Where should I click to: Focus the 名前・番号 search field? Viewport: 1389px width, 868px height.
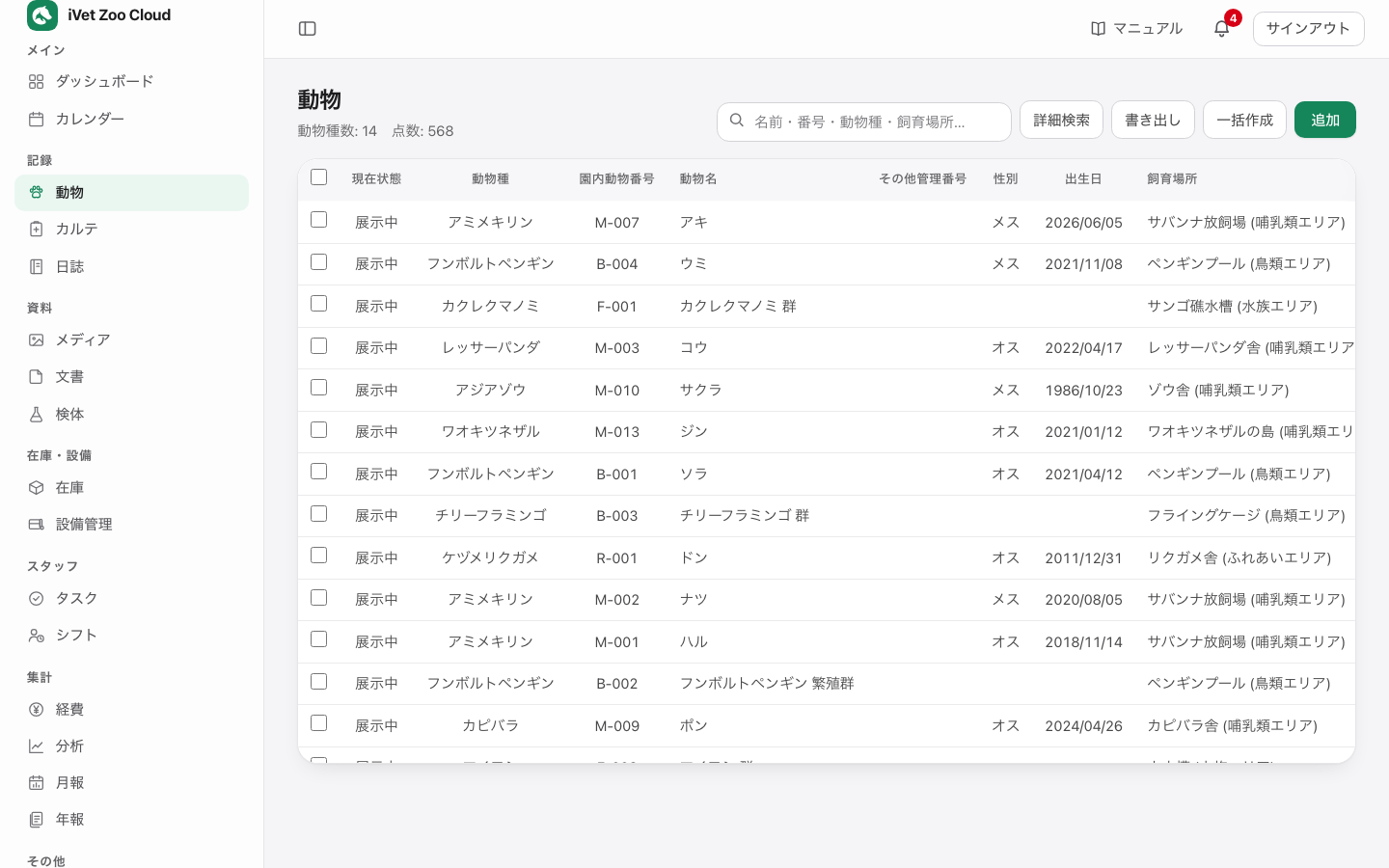tap(864, 122)
